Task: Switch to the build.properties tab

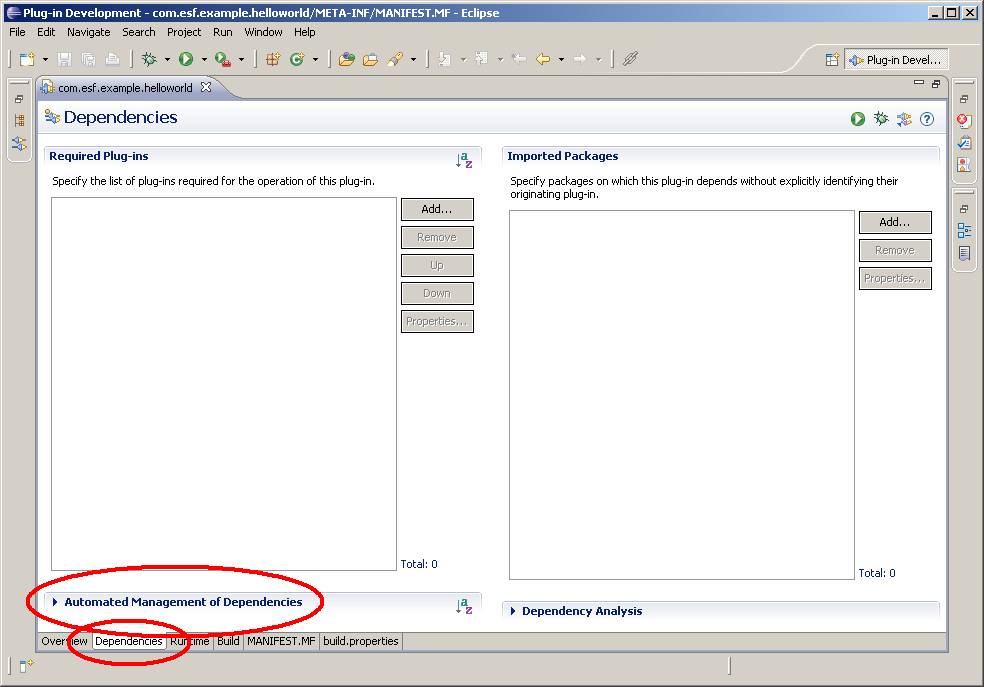Action: pyautogui.click(x=361, y=641)
